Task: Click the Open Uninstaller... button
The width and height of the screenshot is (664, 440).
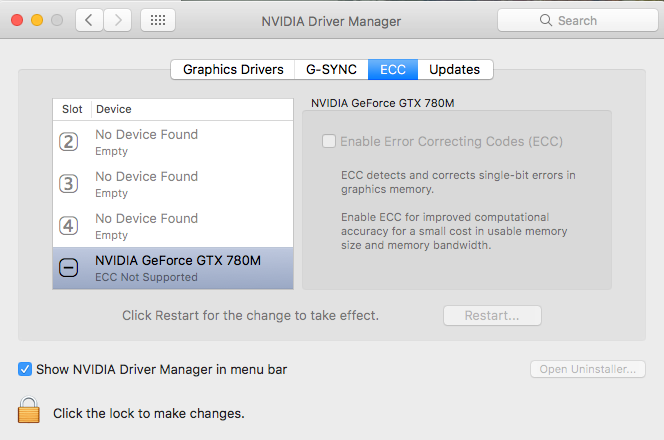Action: 587,369
